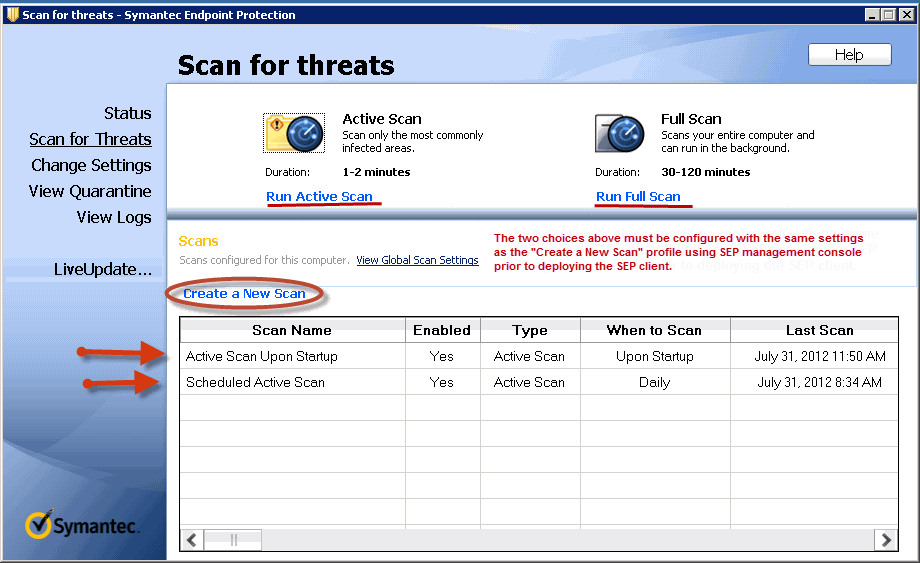Open View Quarantine in the sidebar
Viewport: 920px width, 563px height.
[90, 192]
